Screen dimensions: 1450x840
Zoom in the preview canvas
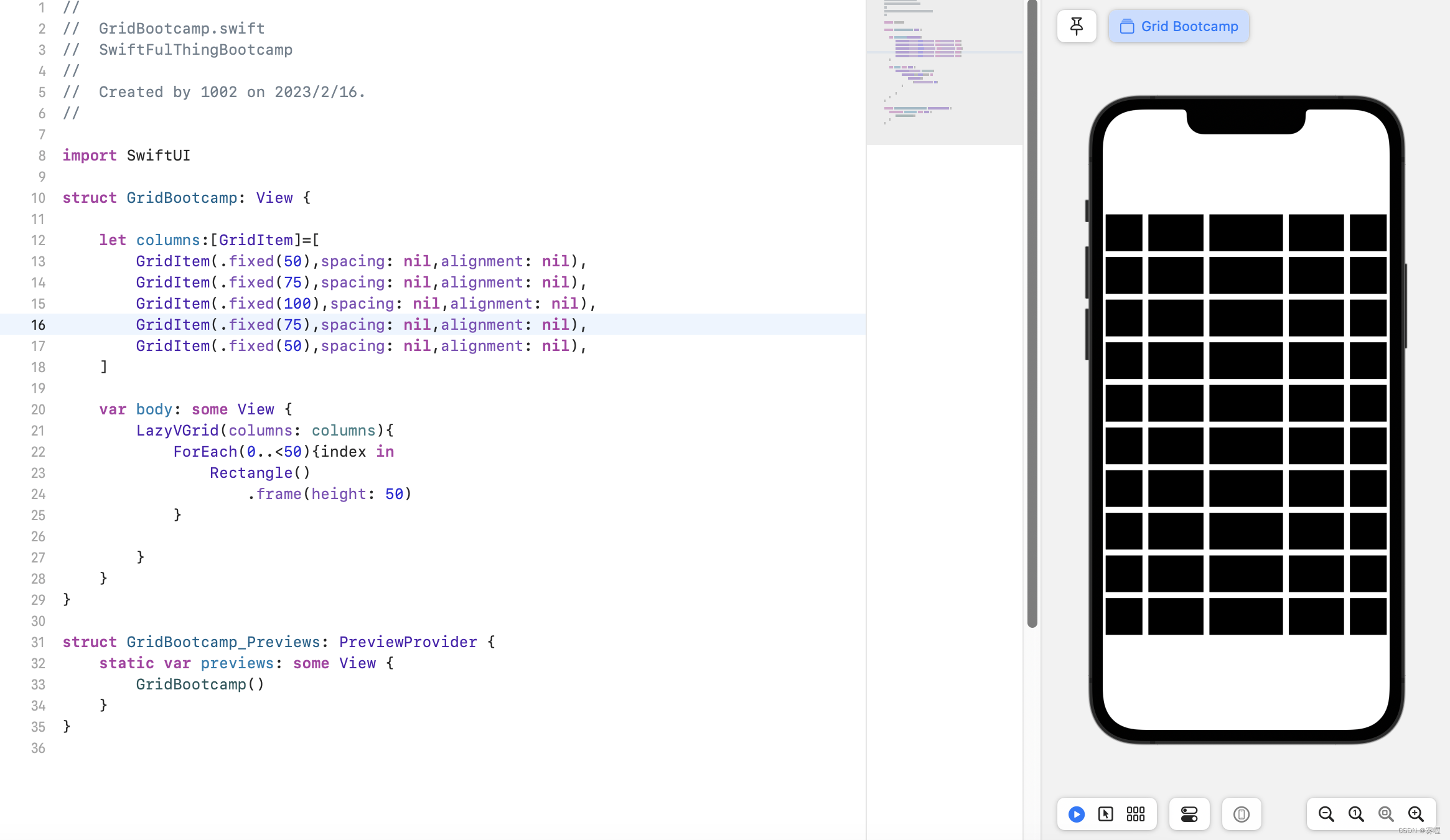click(x=1416, y=814)
